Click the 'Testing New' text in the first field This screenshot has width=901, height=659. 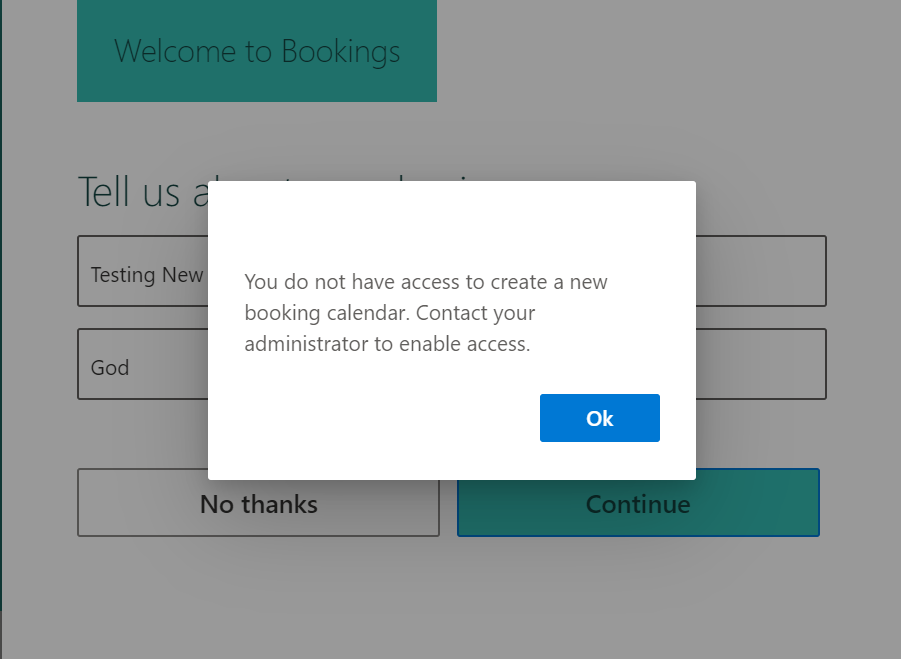point(147,275)
